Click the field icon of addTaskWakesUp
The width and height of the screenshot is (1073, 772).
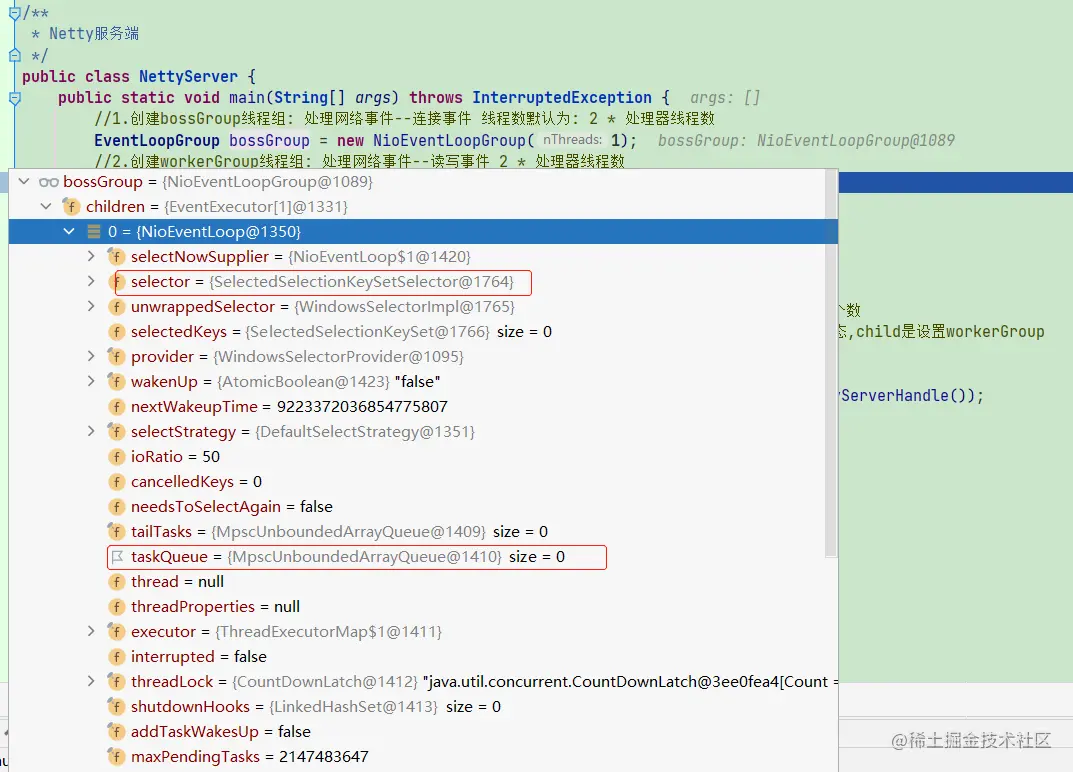[116, 732]
